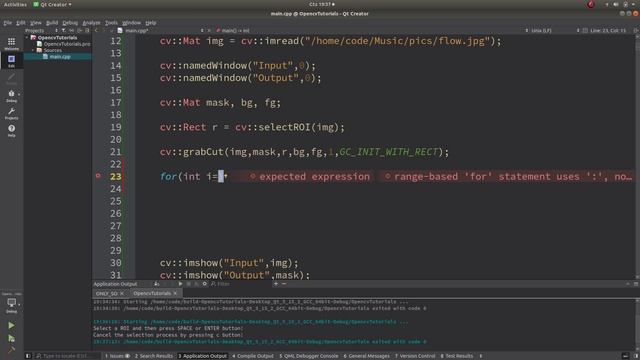Close the main.cpp document in editor toolbar
This screenshot has width=640, height=360.
tap(209, 31)
